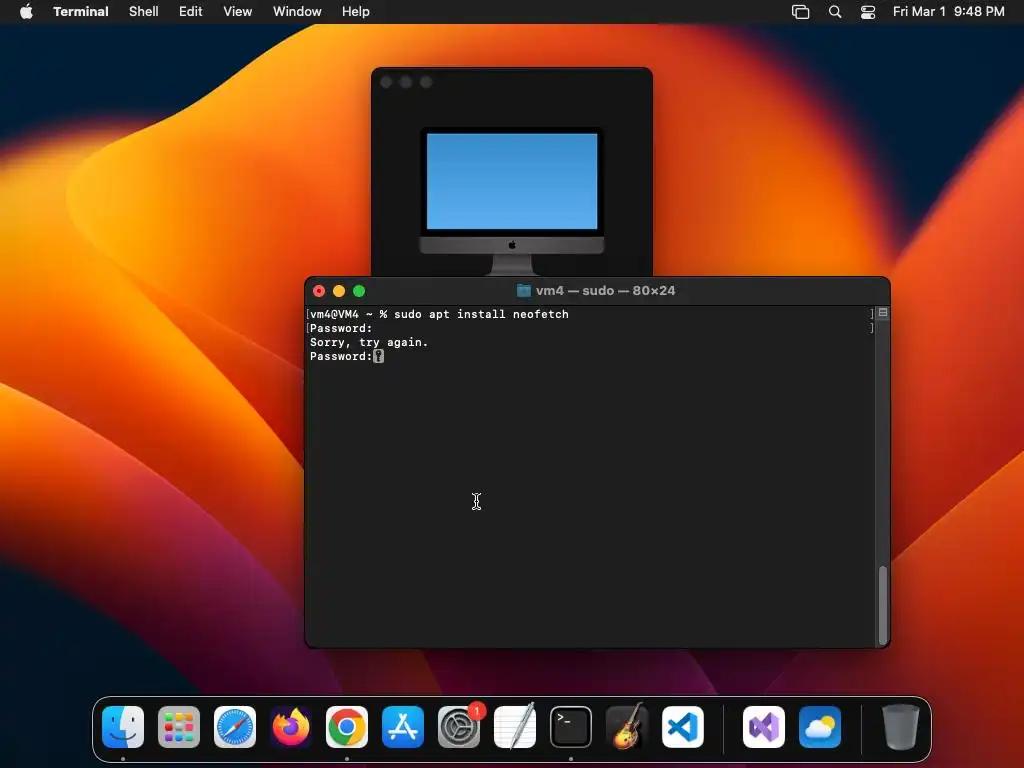Launch Safari from the Dock
The height and width of the screenshot is (768, 1024).
pyautogui.click(x=235, y=726)
